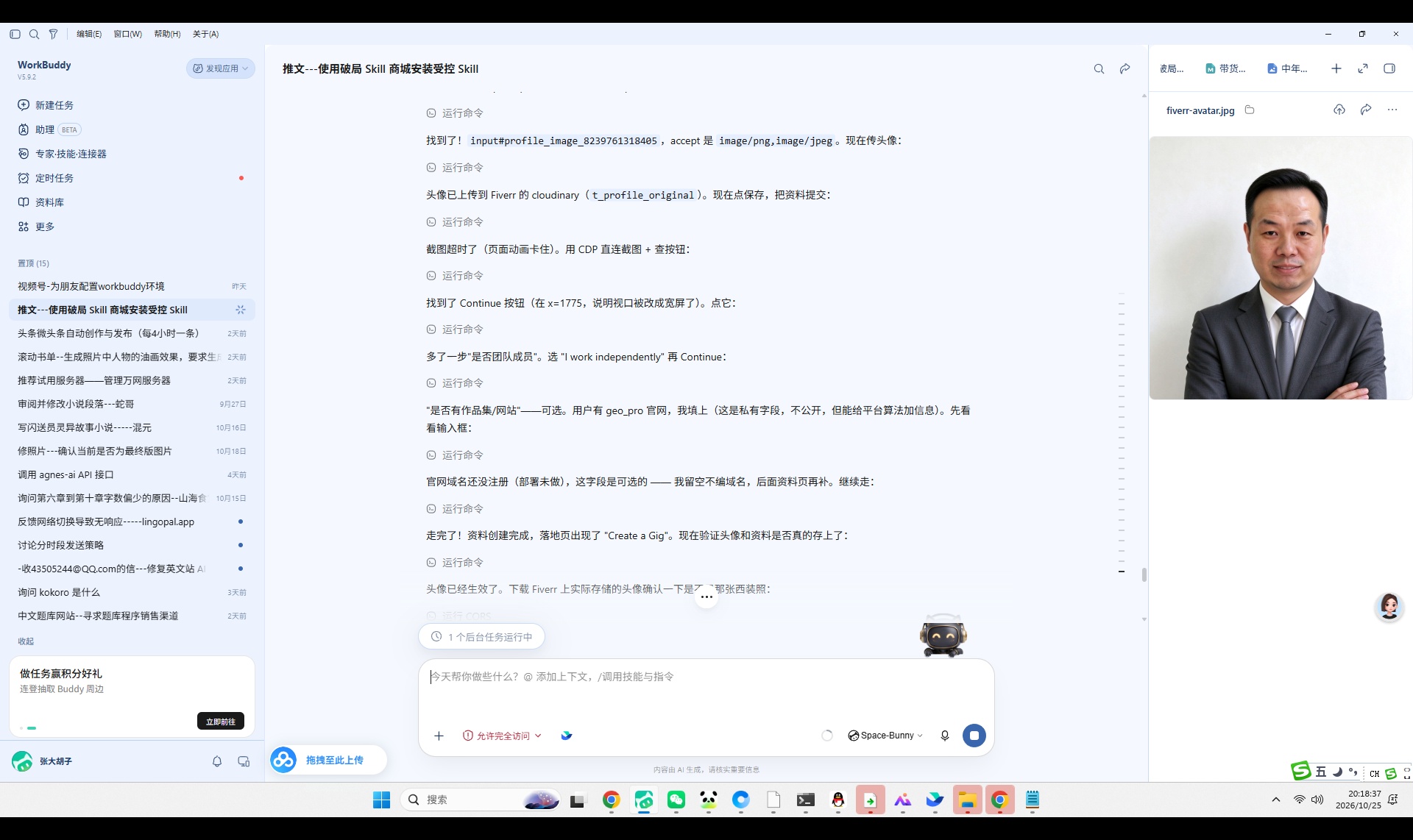Open search from the title bar magnifier
This screenshot has height=840, width=1413.
[x=34, y=34]
